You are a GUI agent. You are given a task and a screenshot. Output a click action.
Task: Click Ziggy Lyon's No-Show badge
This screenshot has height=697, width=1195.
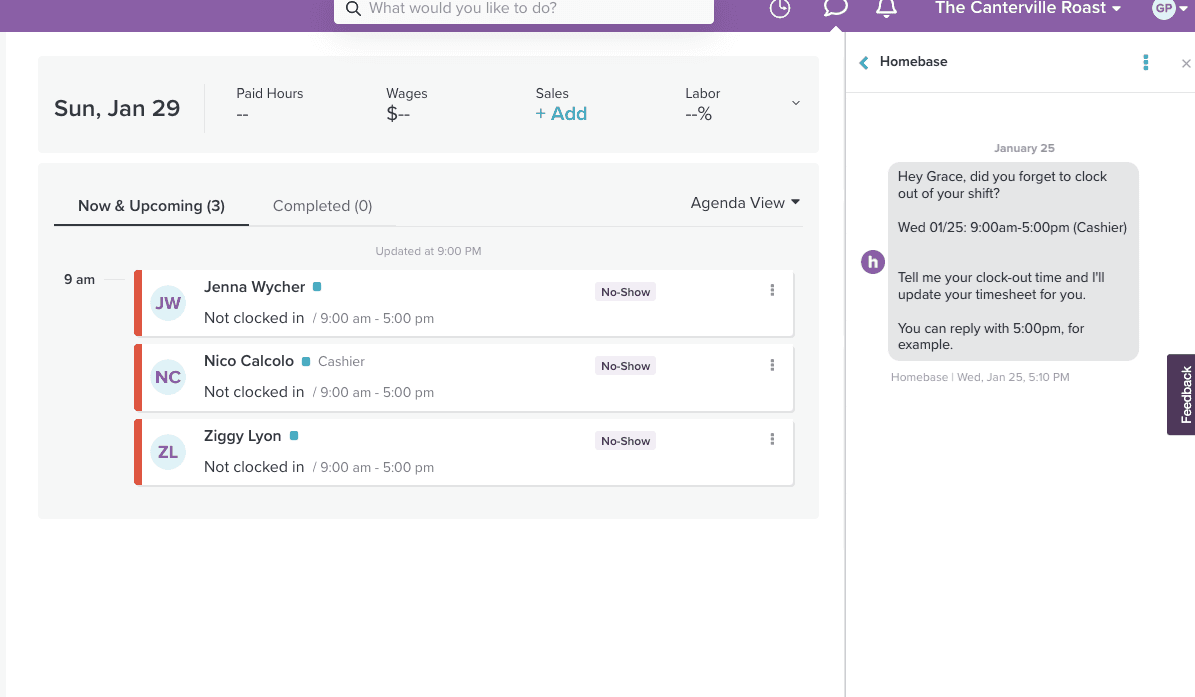click(625, 440)
